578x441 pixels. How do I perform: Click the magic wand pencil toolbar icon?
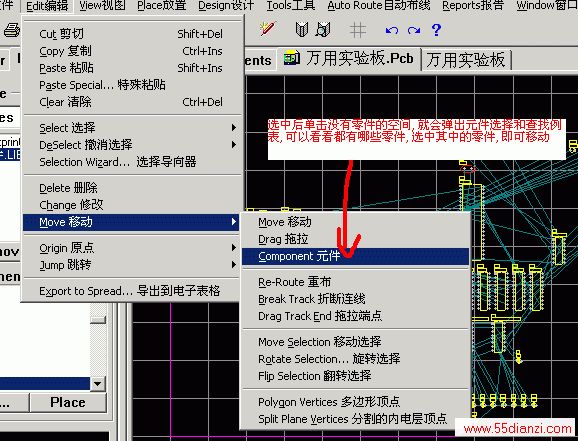click(268, 29)
